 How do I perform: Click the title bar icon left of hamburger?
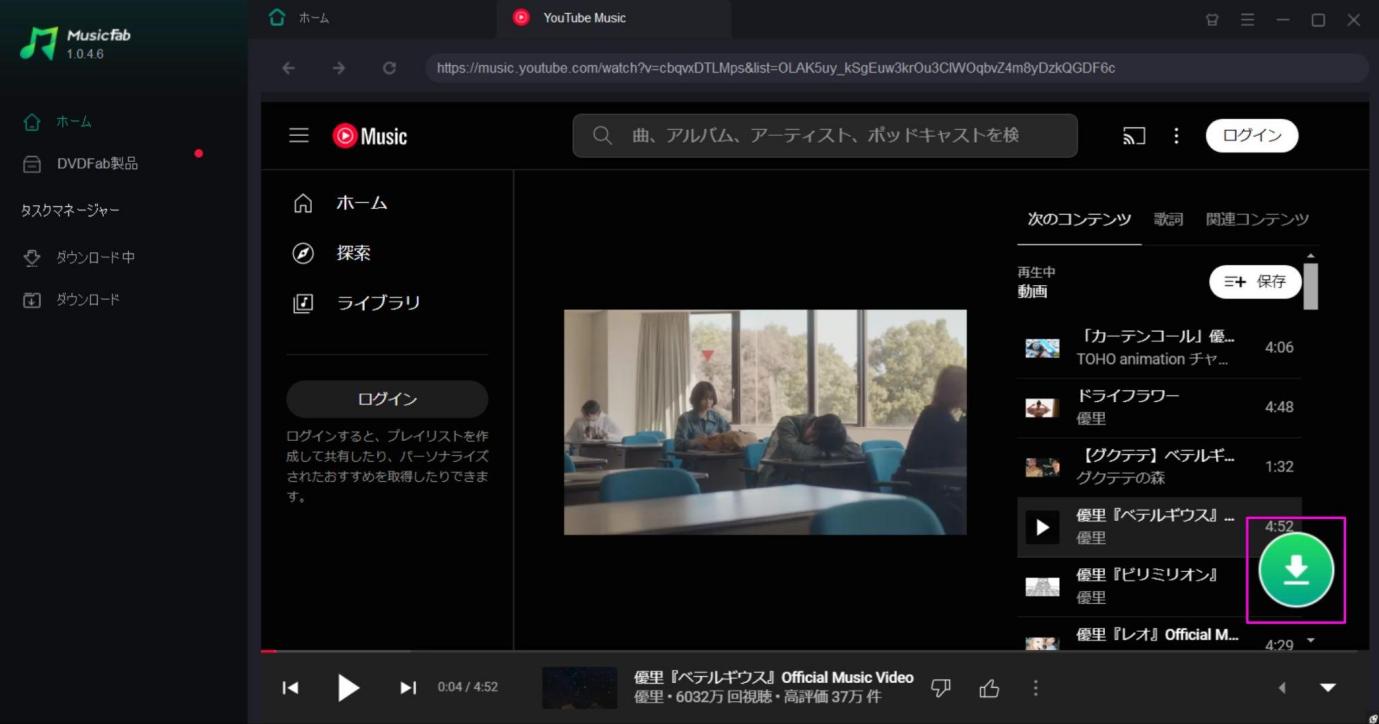(x=1212, y=19)
